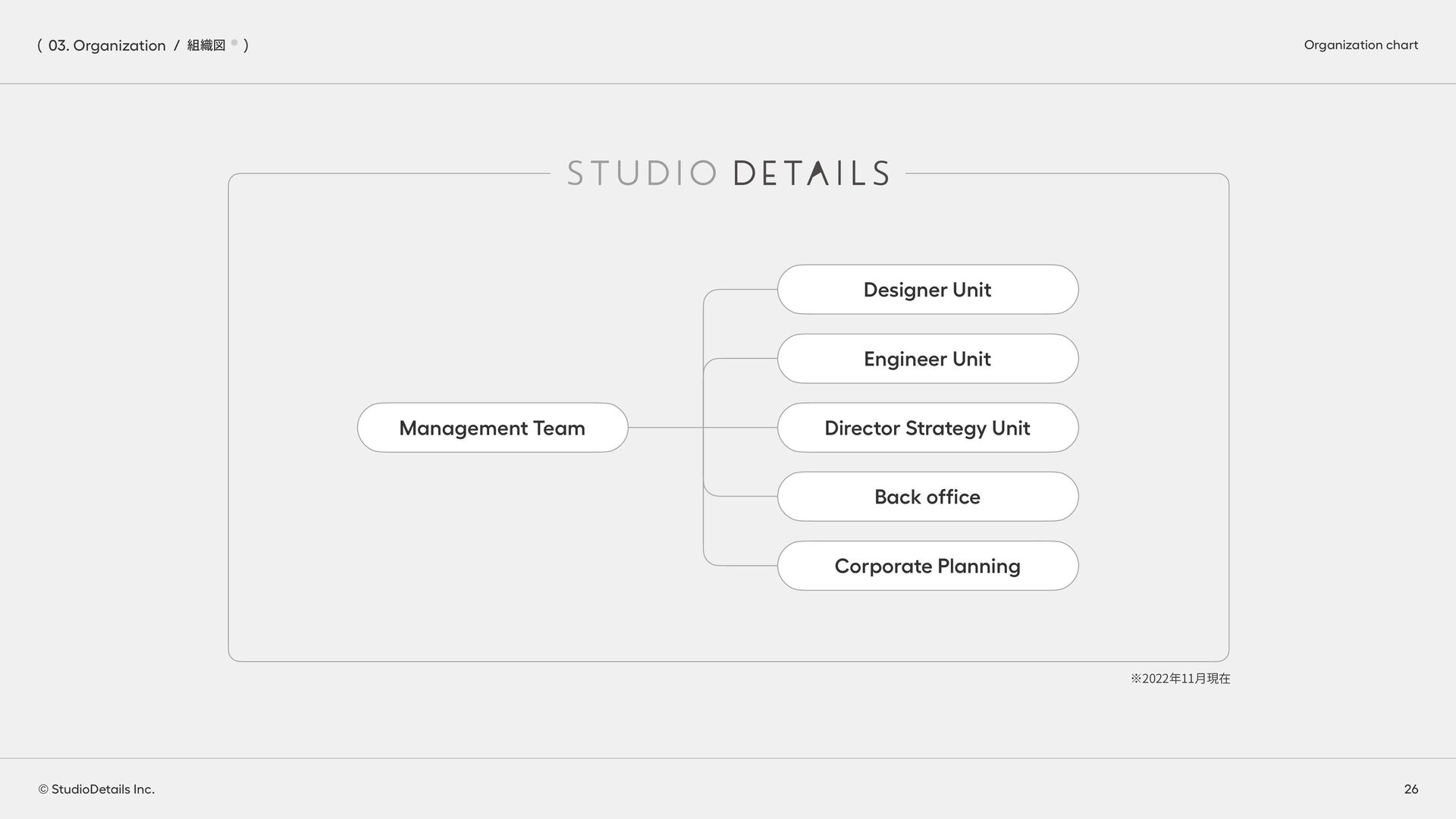Click the Management Team node
1456x819 pixels.
[x=492, y=428]
